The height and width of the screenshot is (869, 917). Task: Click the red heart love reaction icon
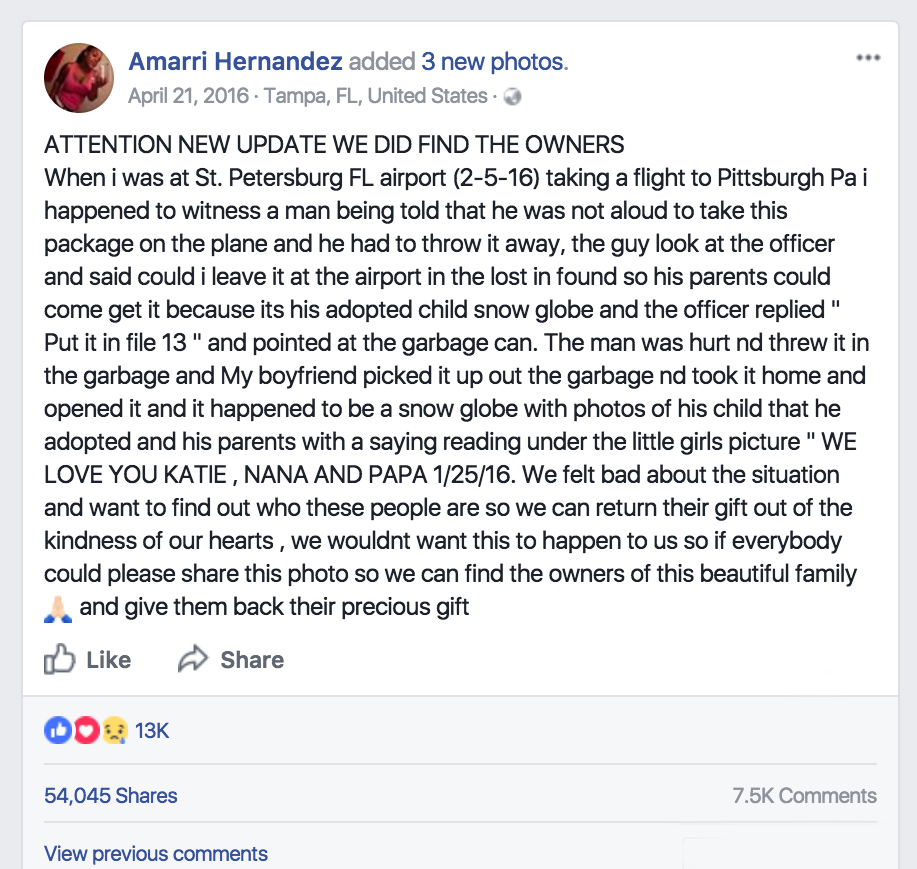pyautogui.click(x=86, y=731)
